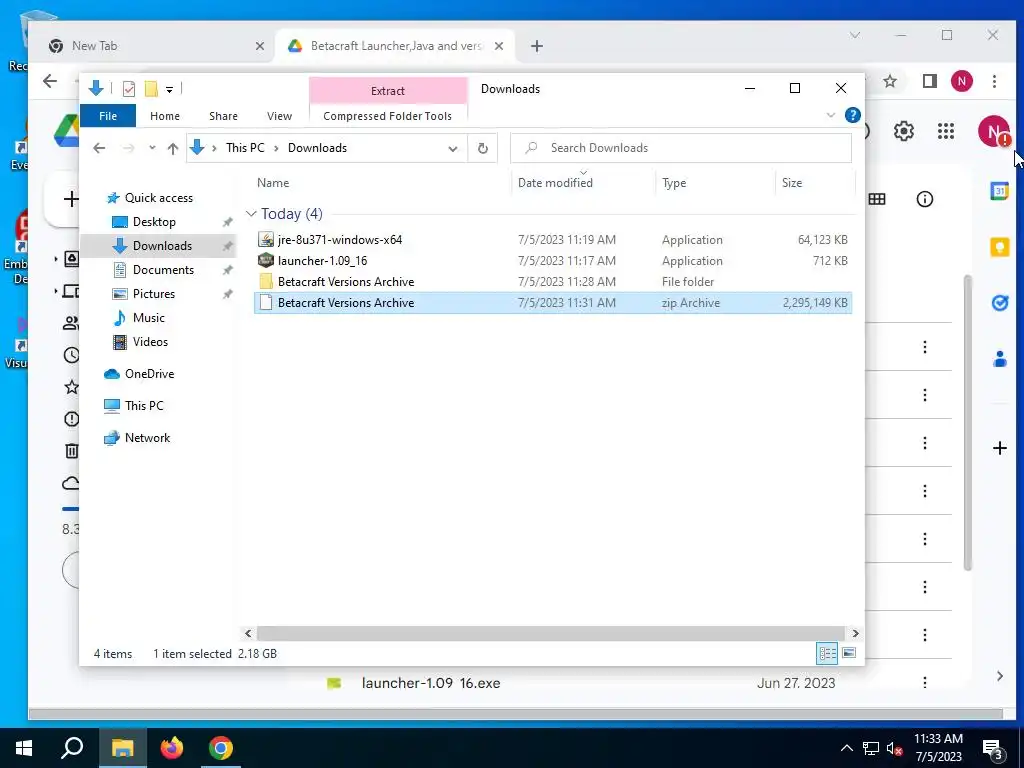Open Google Tasks side panel icon

pos(1000,303)
